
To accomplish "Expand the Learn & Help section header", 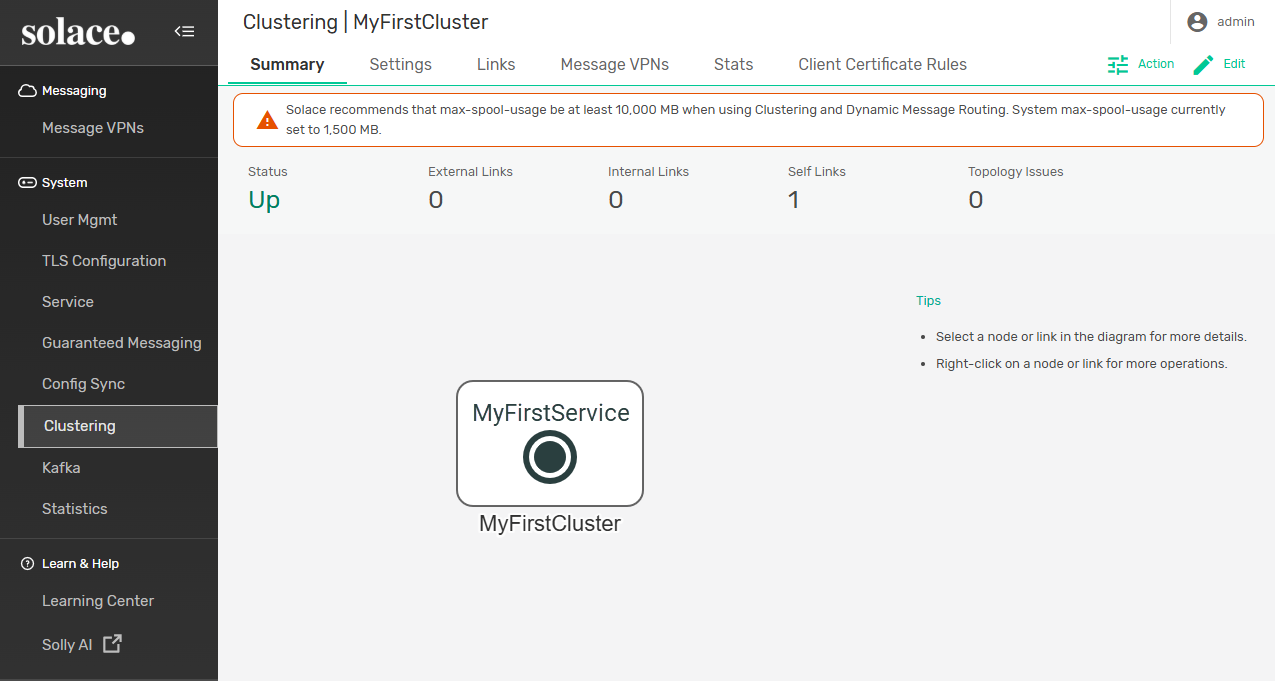I will [x=80, y=564].
